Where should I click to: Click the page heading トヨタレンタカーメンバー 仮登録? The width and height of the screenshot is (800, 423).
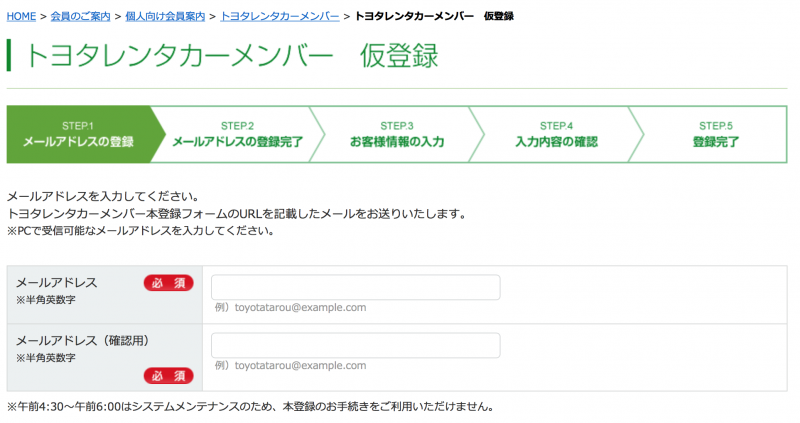[x=232, y=56]
